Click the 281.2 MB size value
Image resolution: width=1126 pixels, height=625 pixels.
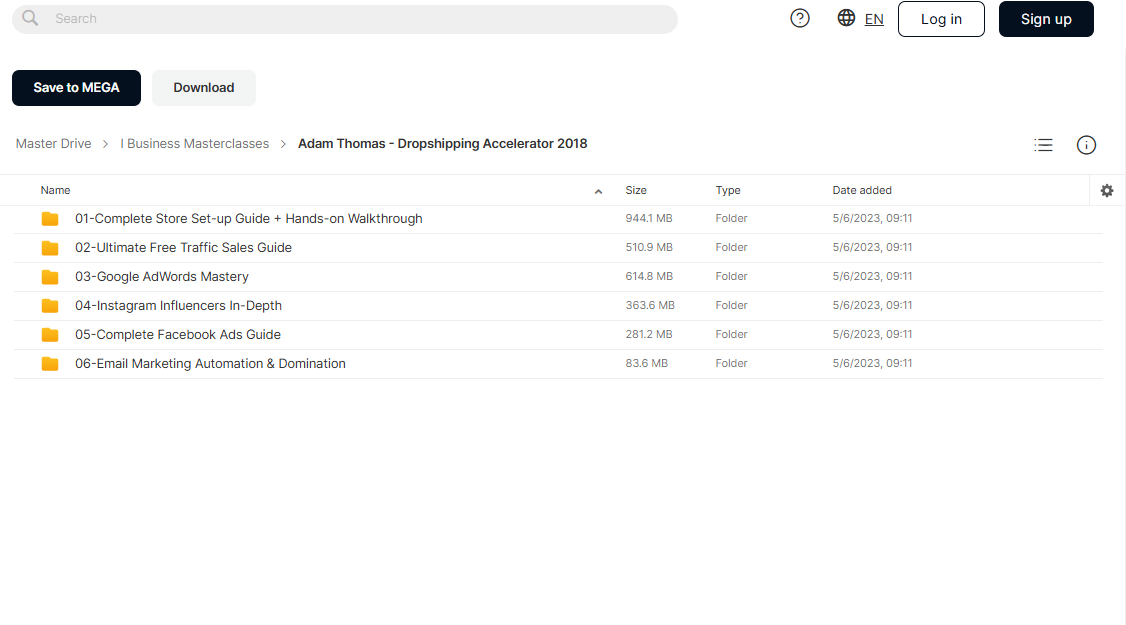[648, 334]
